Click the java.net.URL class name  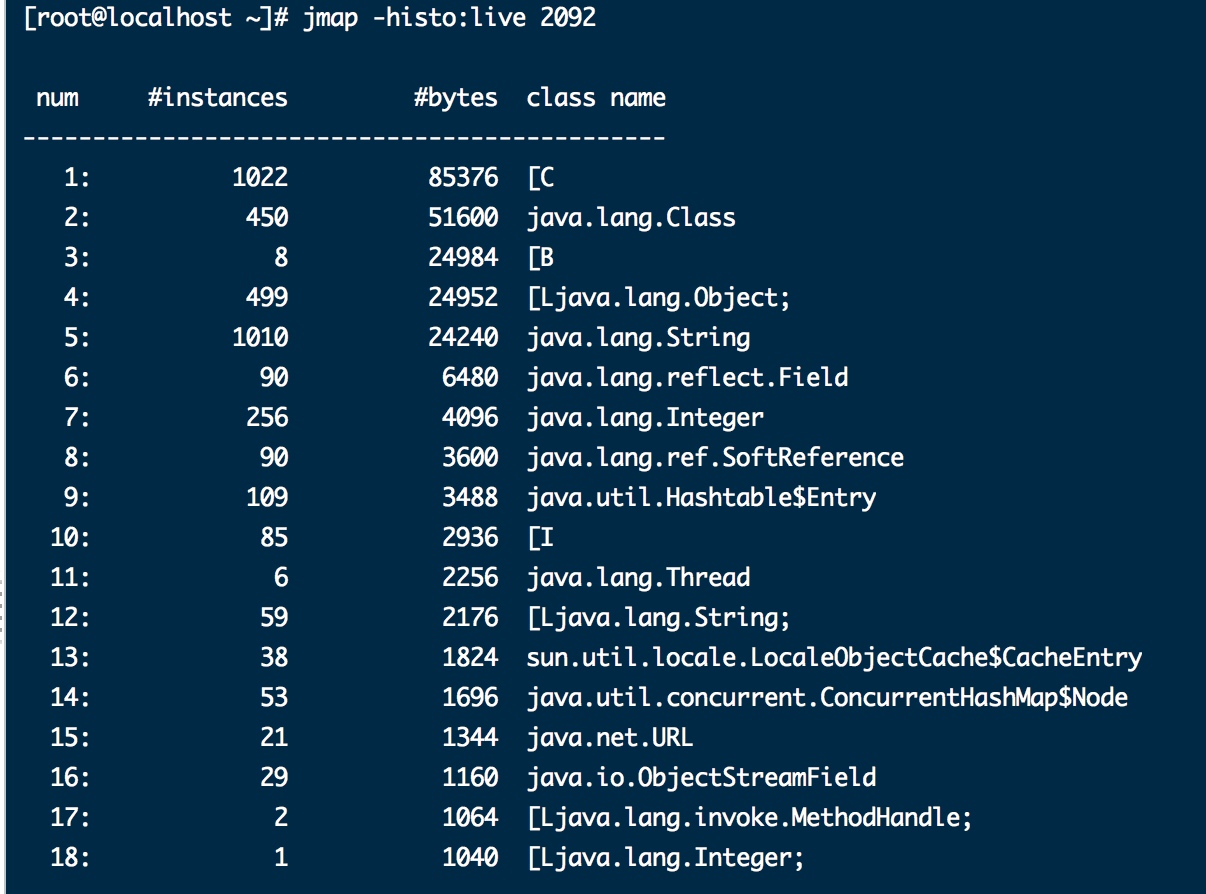click(610, 738)
